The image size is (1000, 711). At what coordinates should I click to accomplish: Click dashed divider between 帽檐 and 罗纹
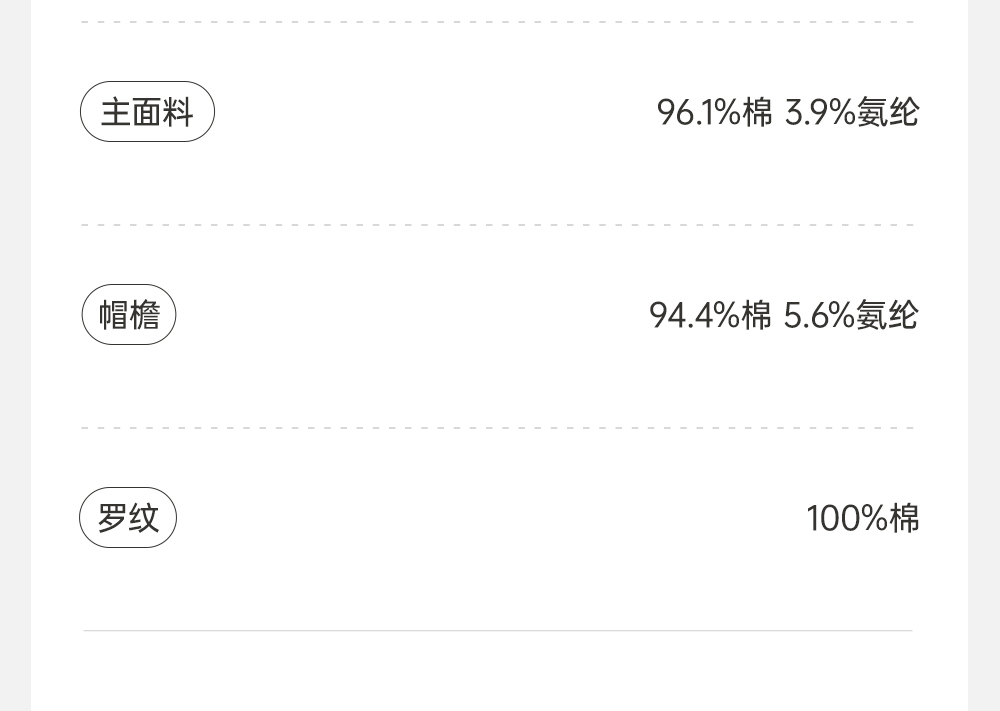pos(498,428)
